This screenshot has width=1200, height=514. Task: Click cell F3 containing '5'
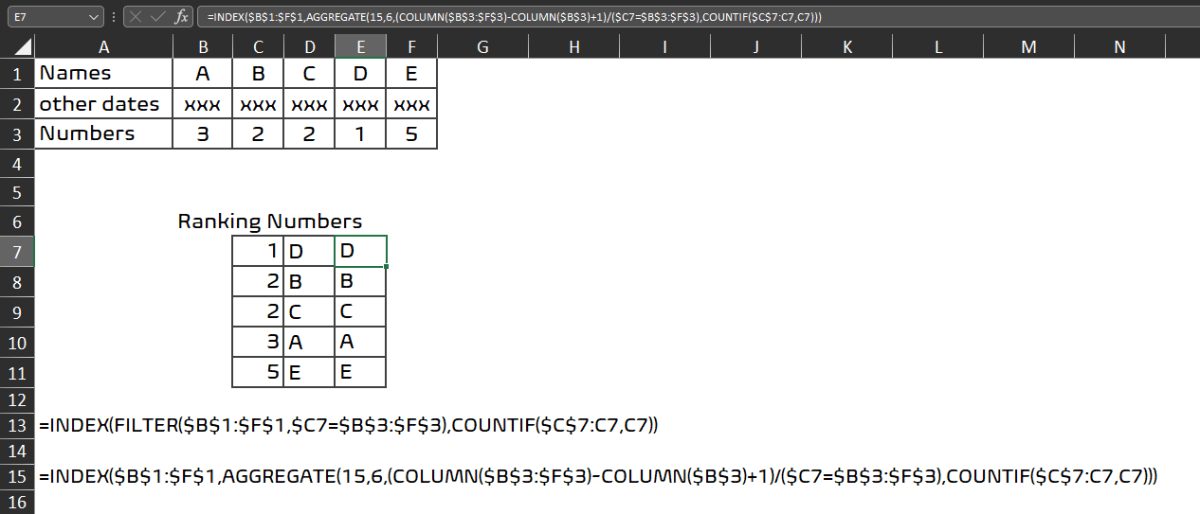(412, 133)
